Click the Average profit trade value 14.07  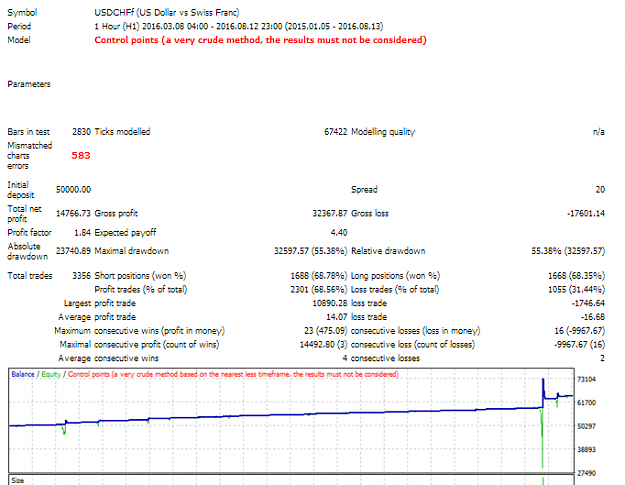tap(337, 317)
